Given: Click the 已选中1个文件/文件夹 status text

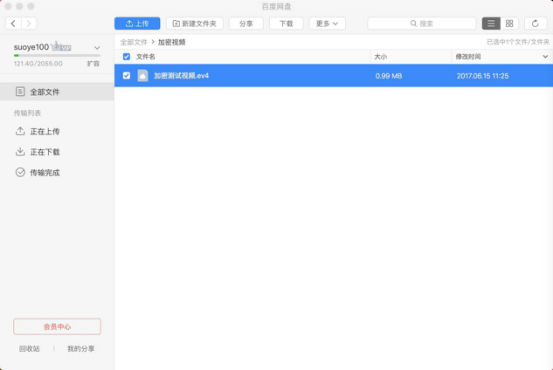Looking at the screenshot, I should (518, 42).
